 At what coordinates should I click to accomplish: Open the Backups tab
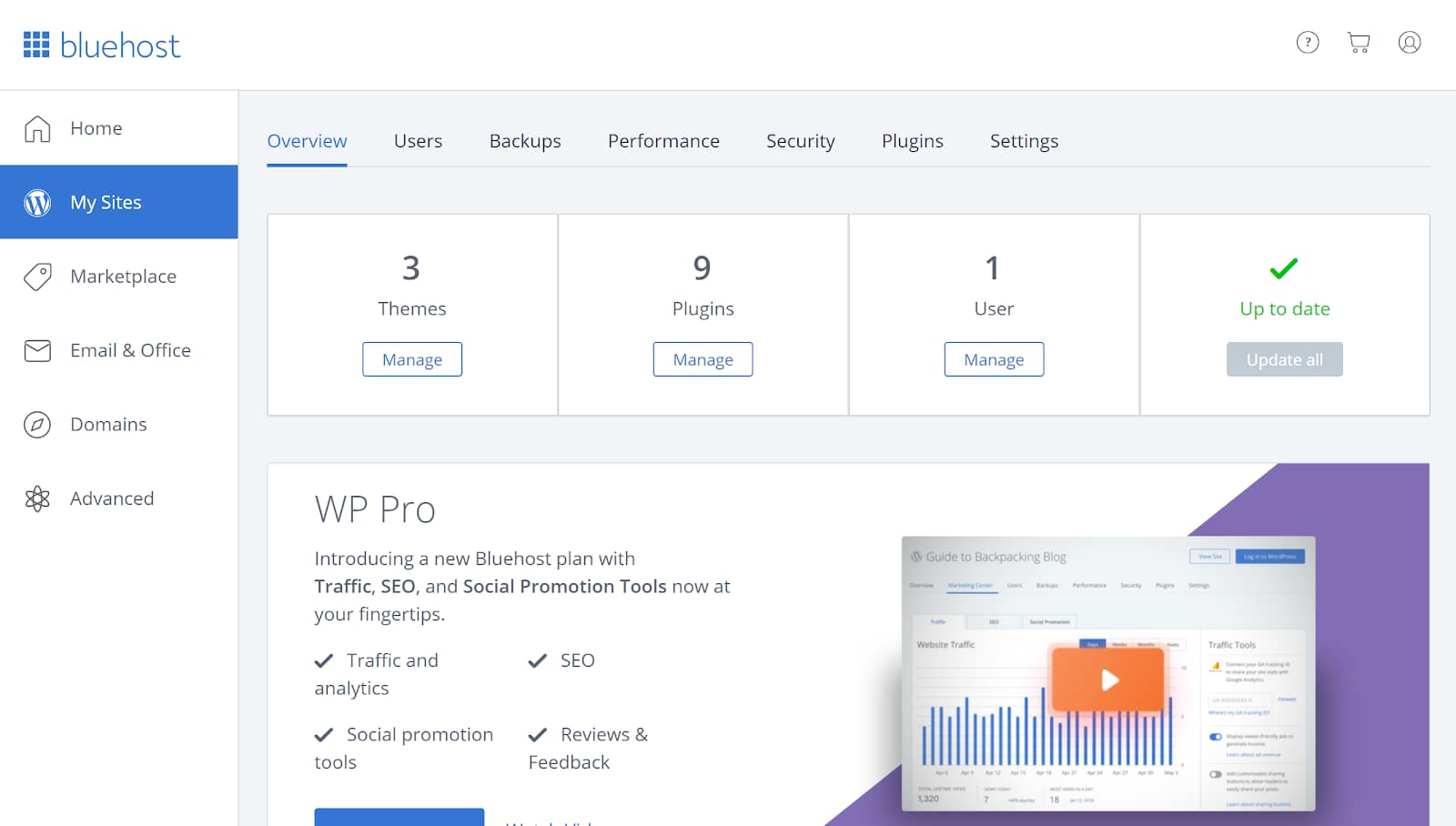[x=524, y=141]
